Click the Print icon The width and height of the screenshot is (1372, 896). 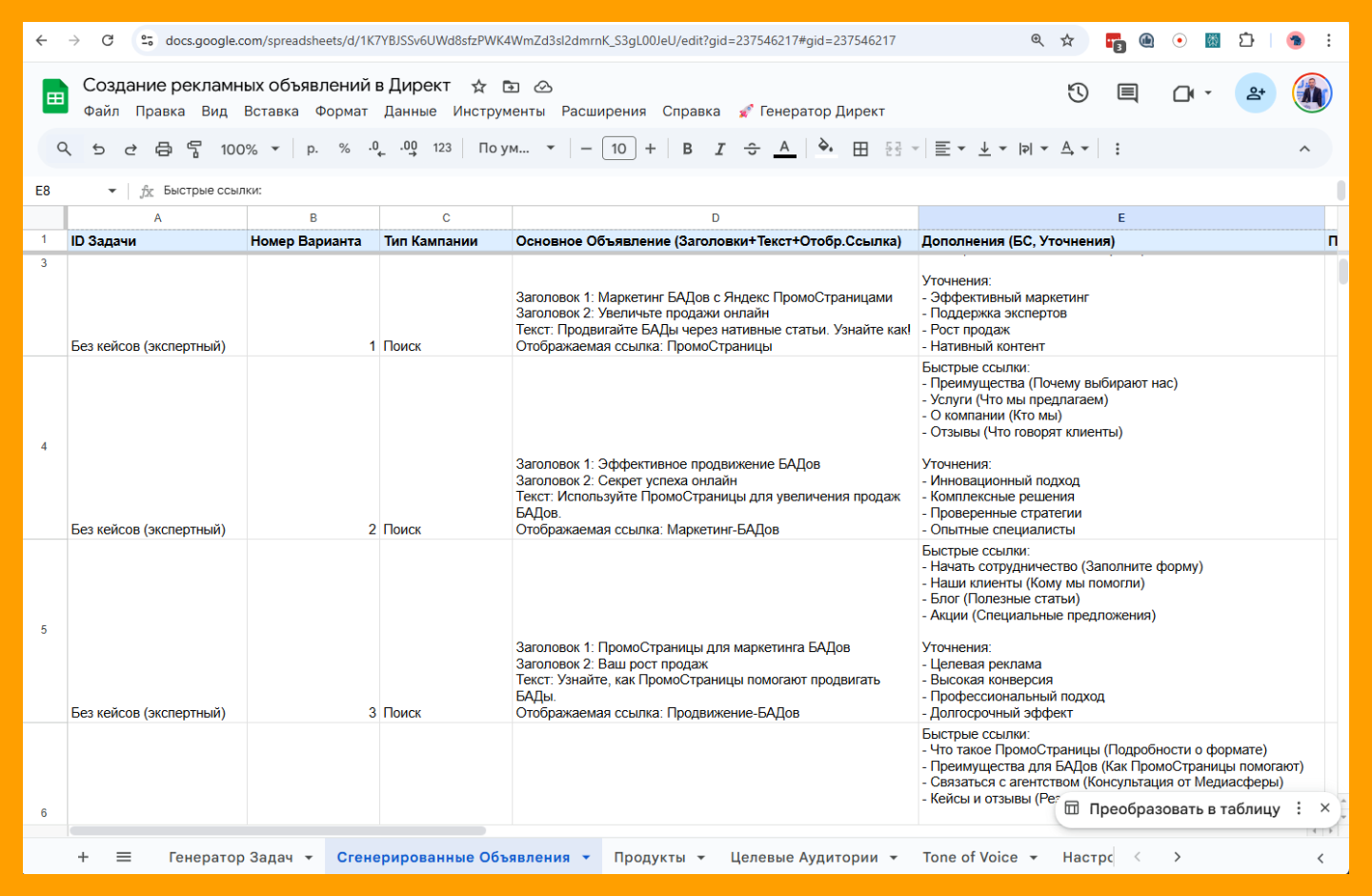click(163, 149)
